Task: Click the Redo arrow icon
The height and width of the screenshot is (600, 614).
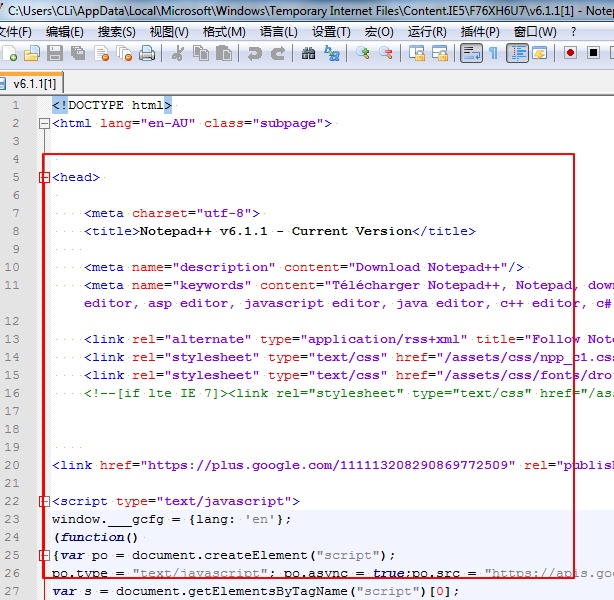Action: [278, 53]
